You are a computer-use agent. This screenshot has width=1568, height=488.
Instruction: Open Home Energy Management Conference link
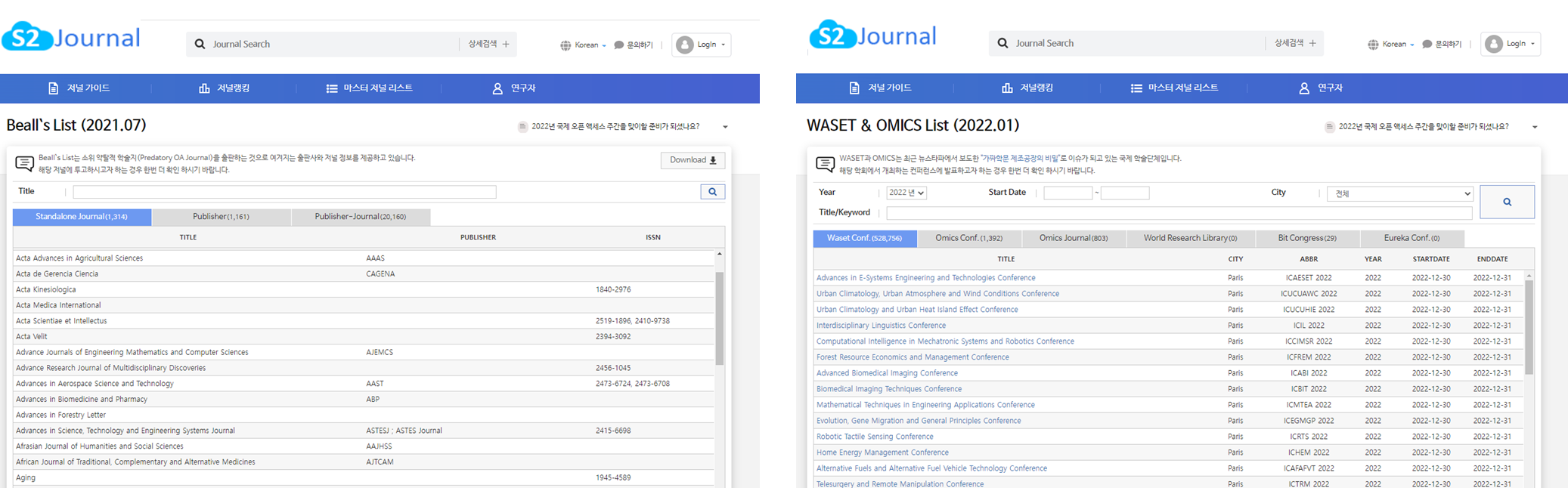coord(882,452)
